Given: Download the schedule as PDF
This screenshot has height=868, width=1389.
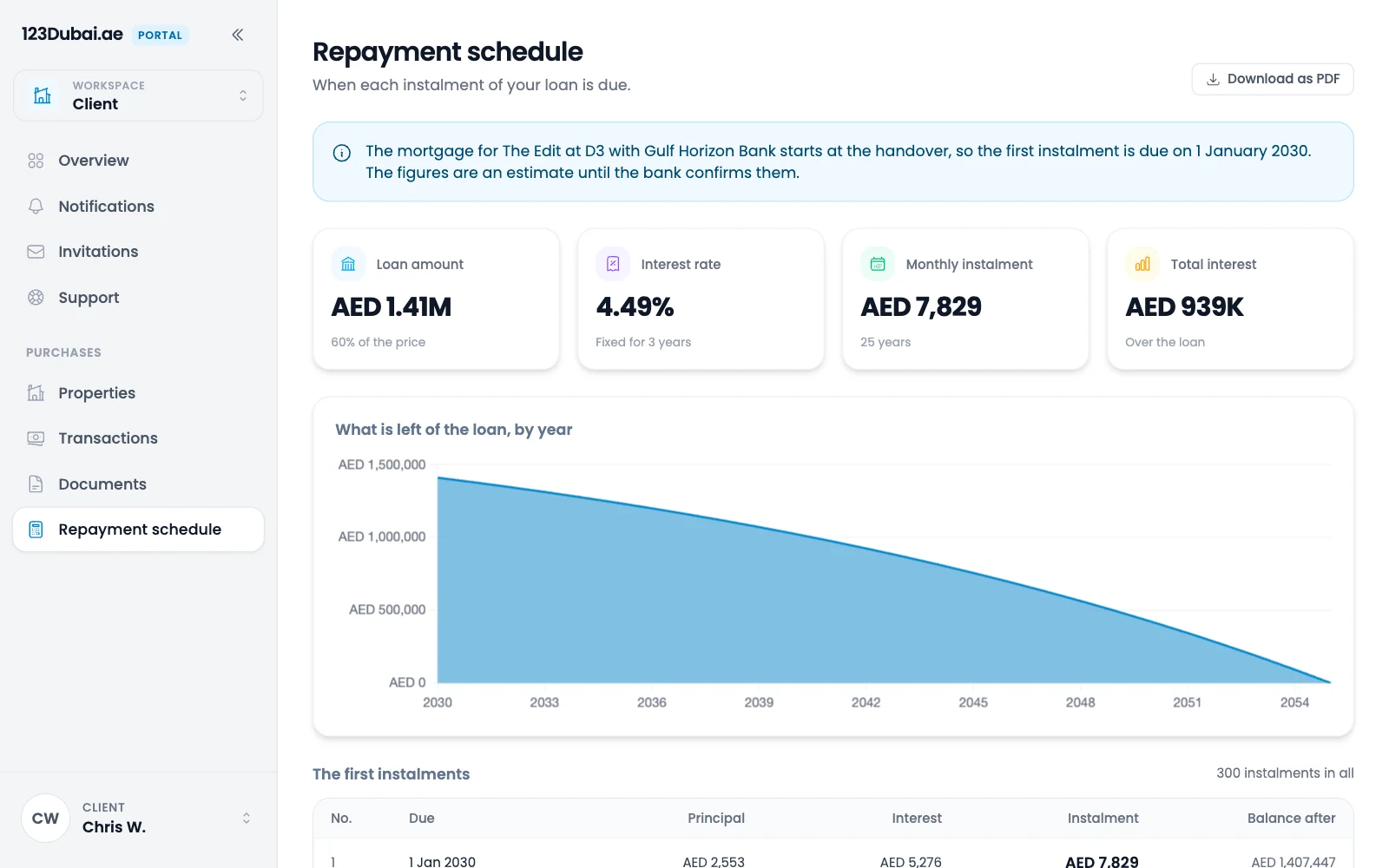Looking at the screenshot, I should point(1273,79).
